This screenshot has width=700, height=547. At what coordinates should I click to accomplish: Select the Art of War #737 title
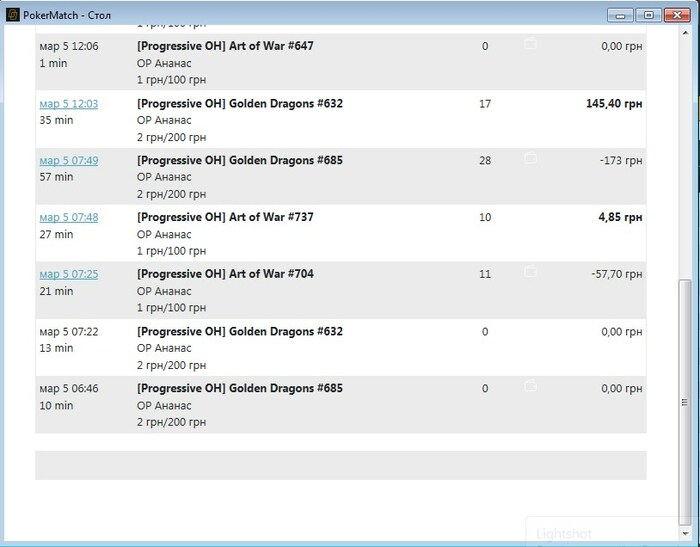coord(225,217)
